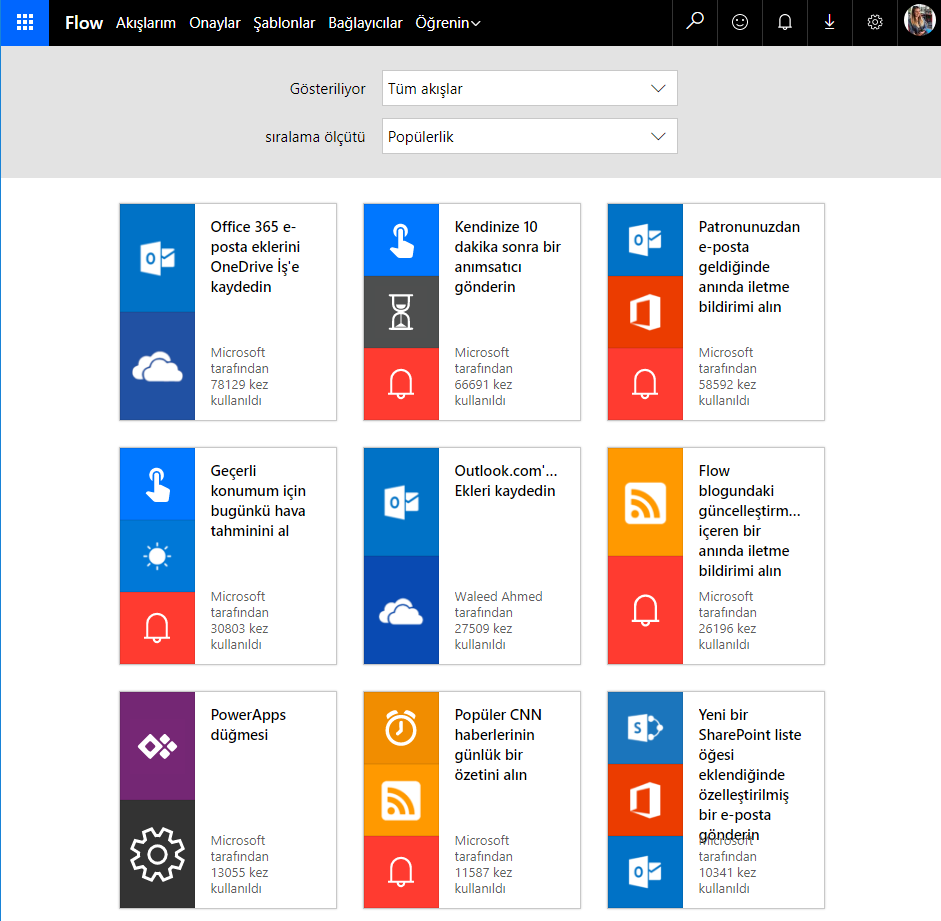Viewport: 941px width, 921px height.
Task: Click bell icon on Flow blogundaki card
Action: (645, 610)
